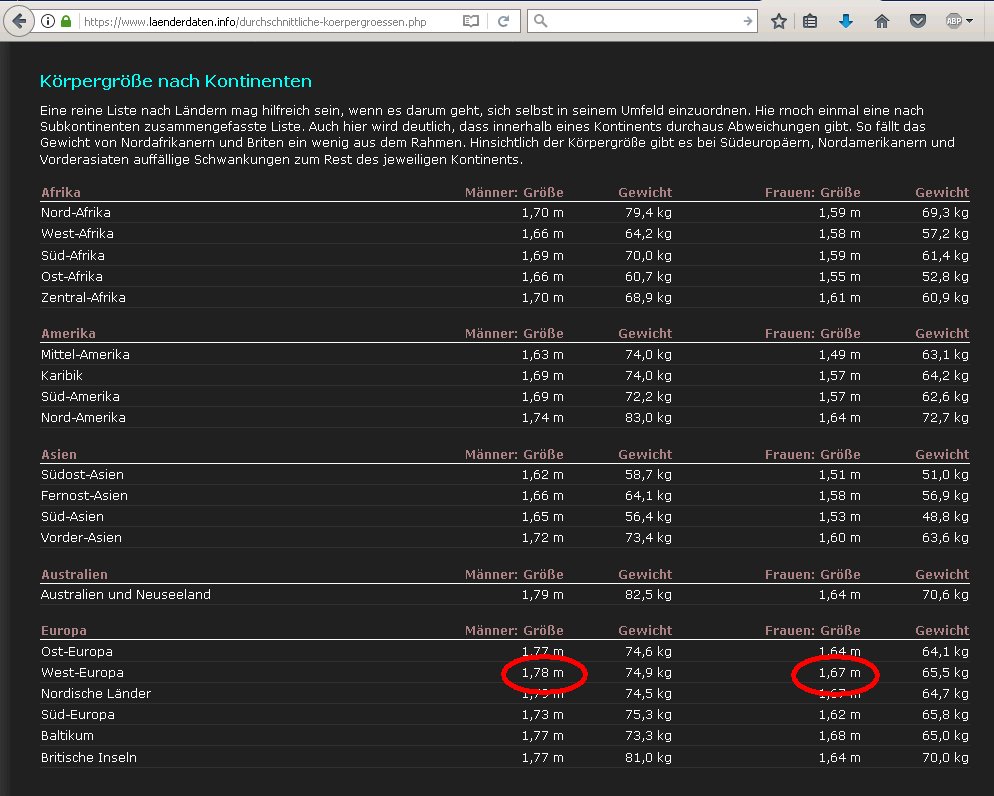Image resolution: width=994 pixels, height=796 pixels.
Task: Select the West-Europa row label
Action: pyautogui.click(x=82, y=672)
